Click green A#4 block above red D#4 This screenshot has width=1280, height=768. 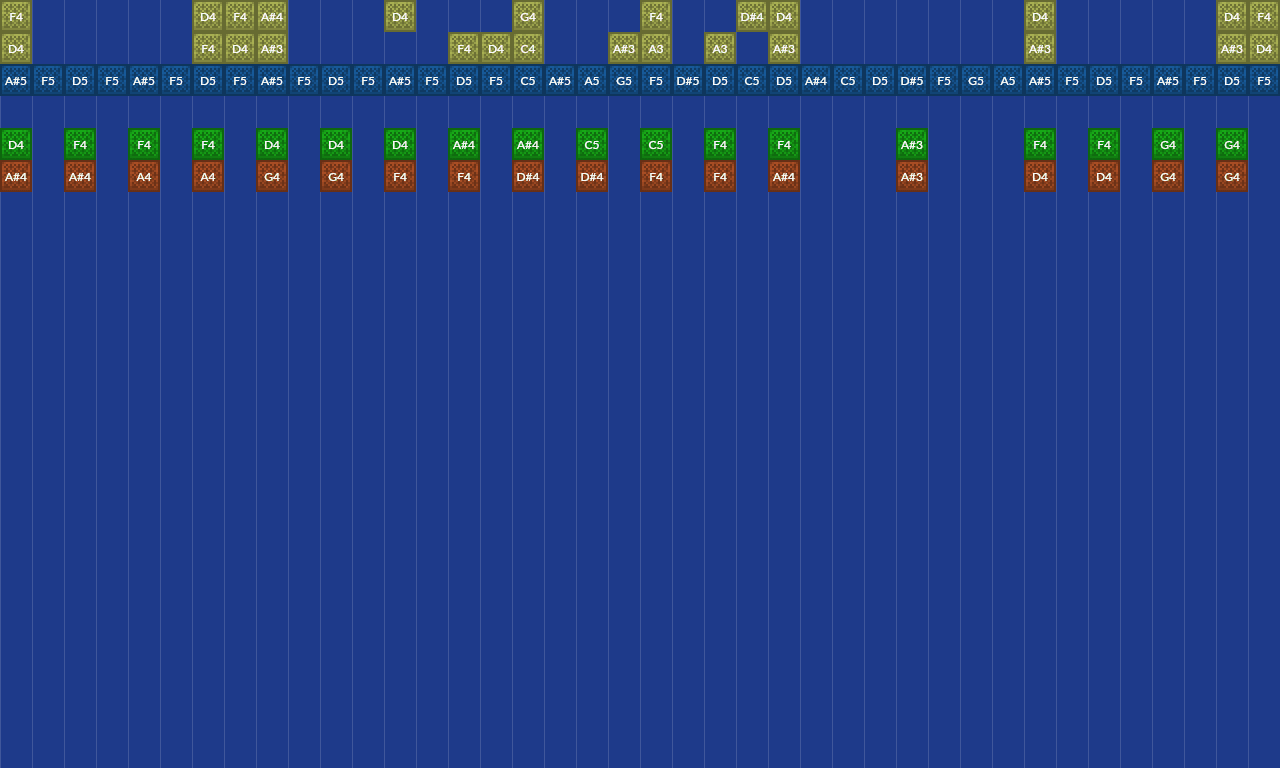pos(528,144)
